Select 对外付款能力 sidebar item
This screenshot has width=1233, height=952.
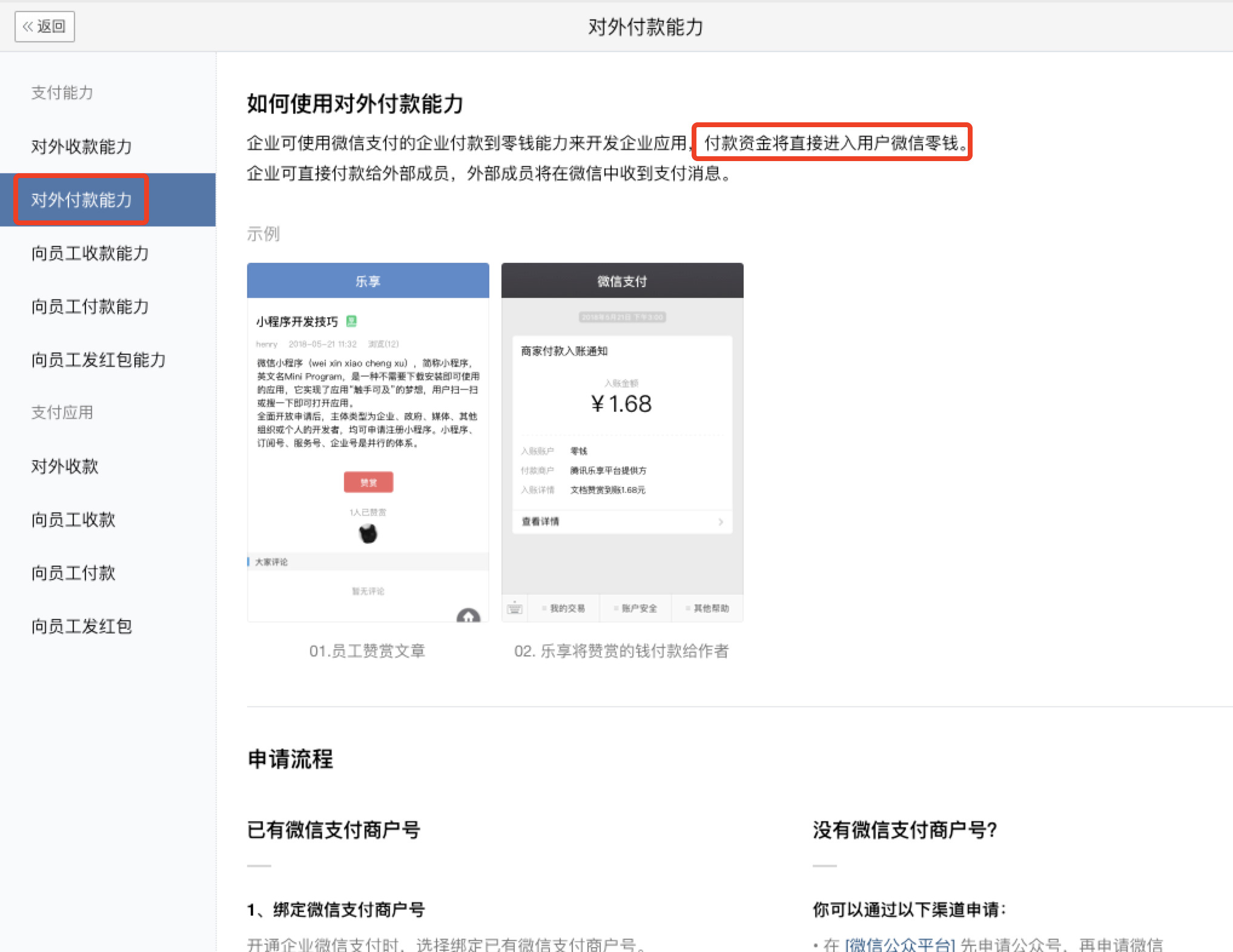[x=81, y=200]
